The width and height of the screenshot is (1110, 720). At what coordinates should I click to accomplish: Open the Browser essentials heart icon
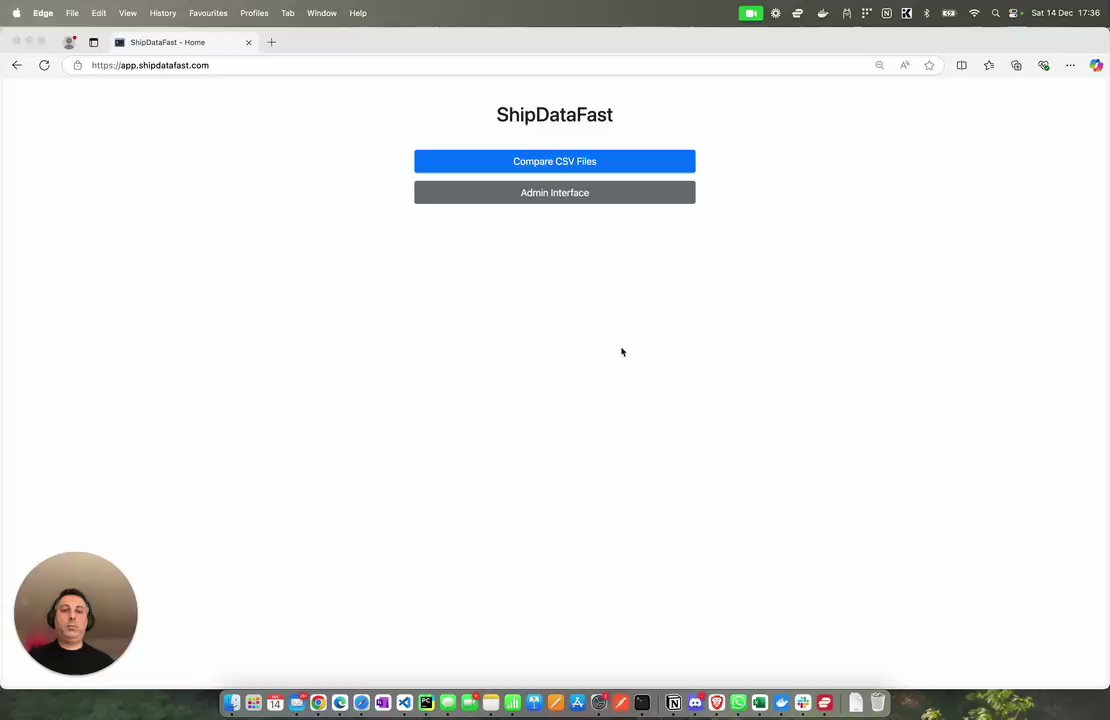coord(1043,65)
